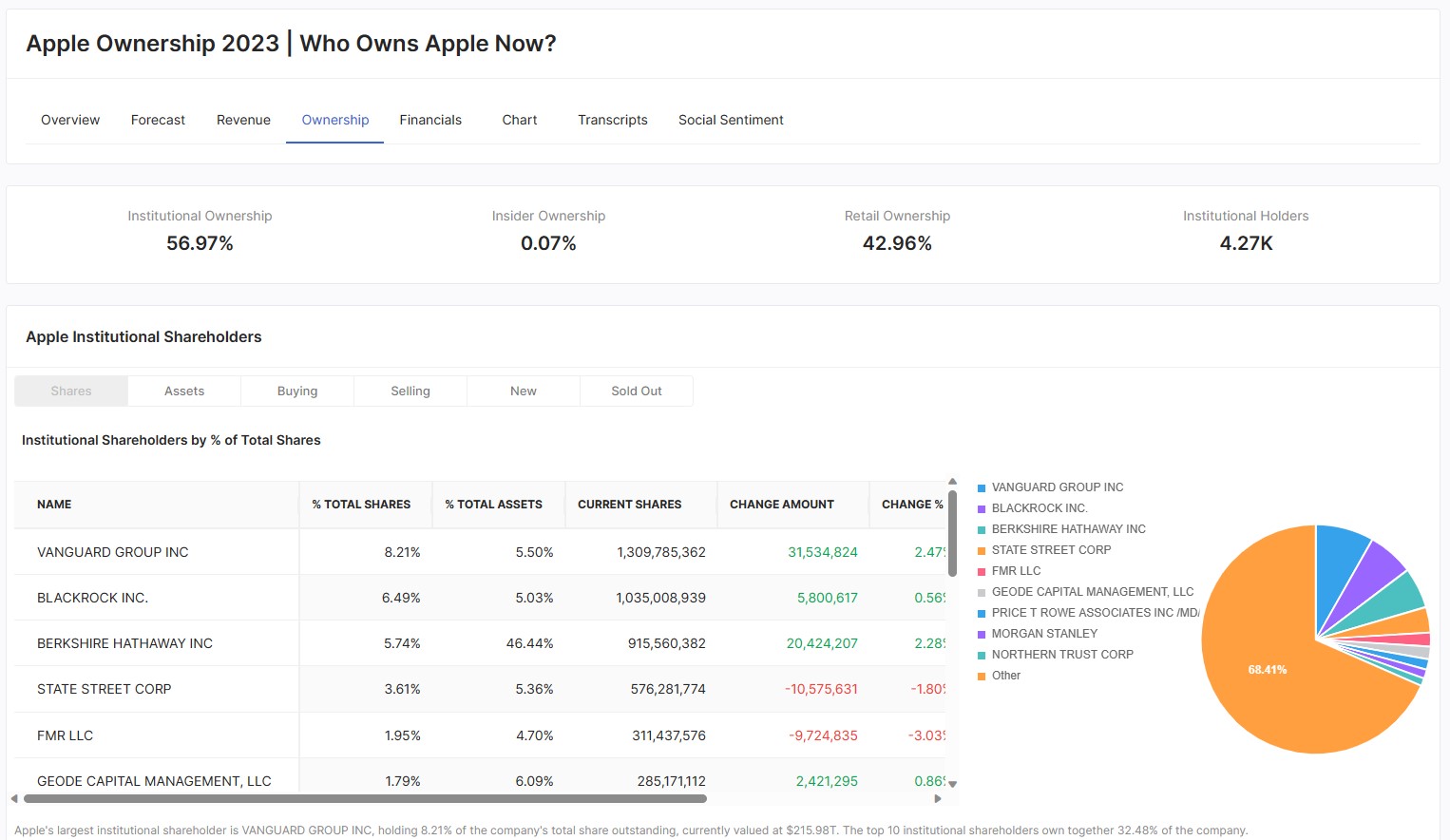Toggle the Other legend swatch
Image resolution: width=1450 pixels, height=840 pixels.
982,676
